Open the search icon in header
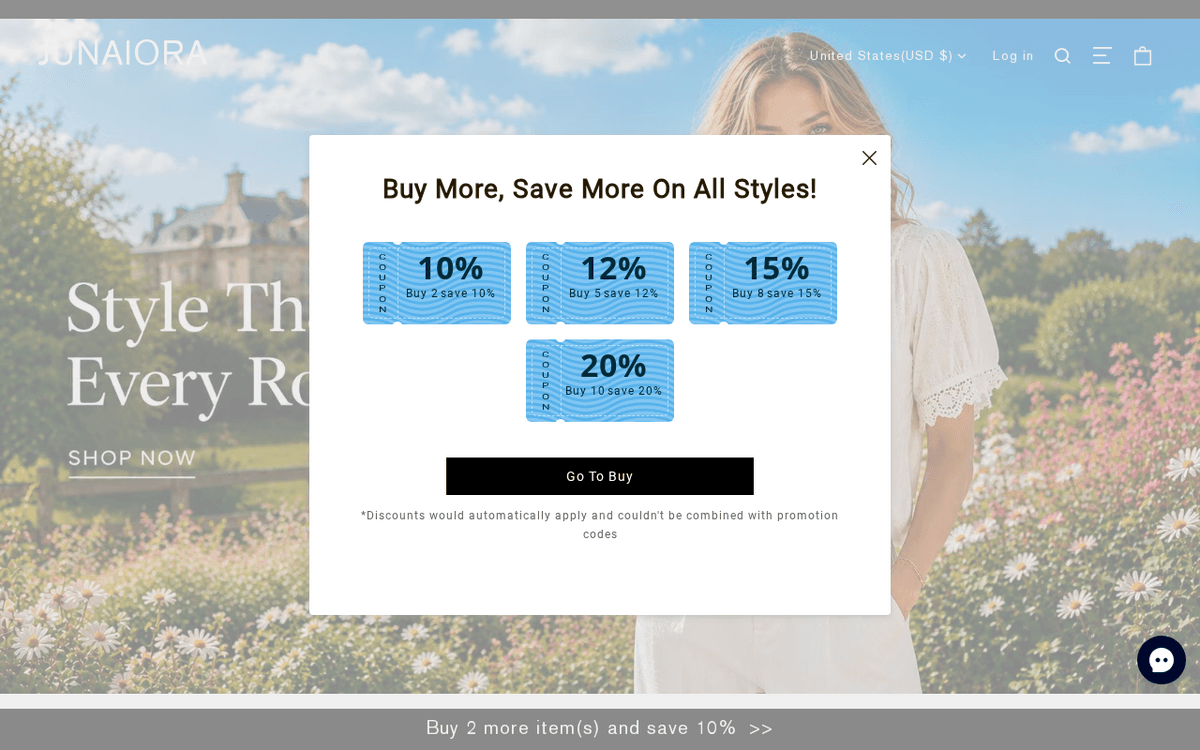1200x750 pixels. tap(1062, 56)
